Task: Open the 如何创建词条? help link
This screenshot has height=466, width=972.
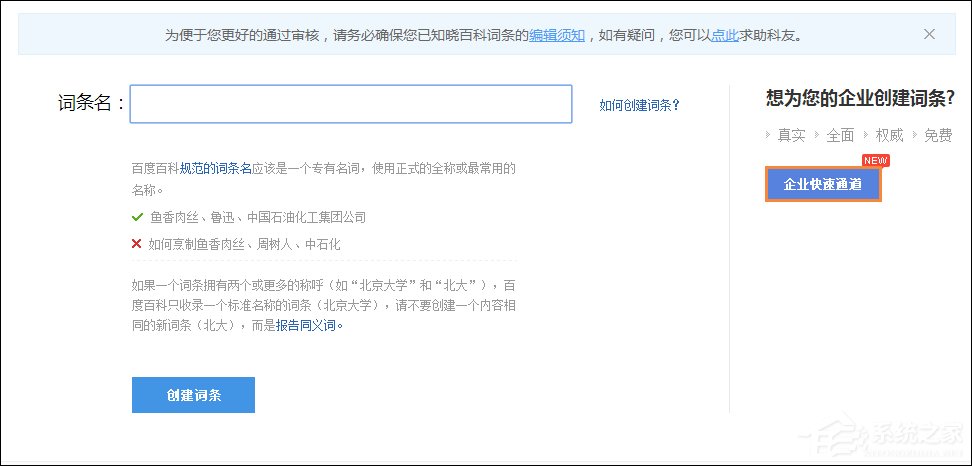Action: tap(640, 105)
